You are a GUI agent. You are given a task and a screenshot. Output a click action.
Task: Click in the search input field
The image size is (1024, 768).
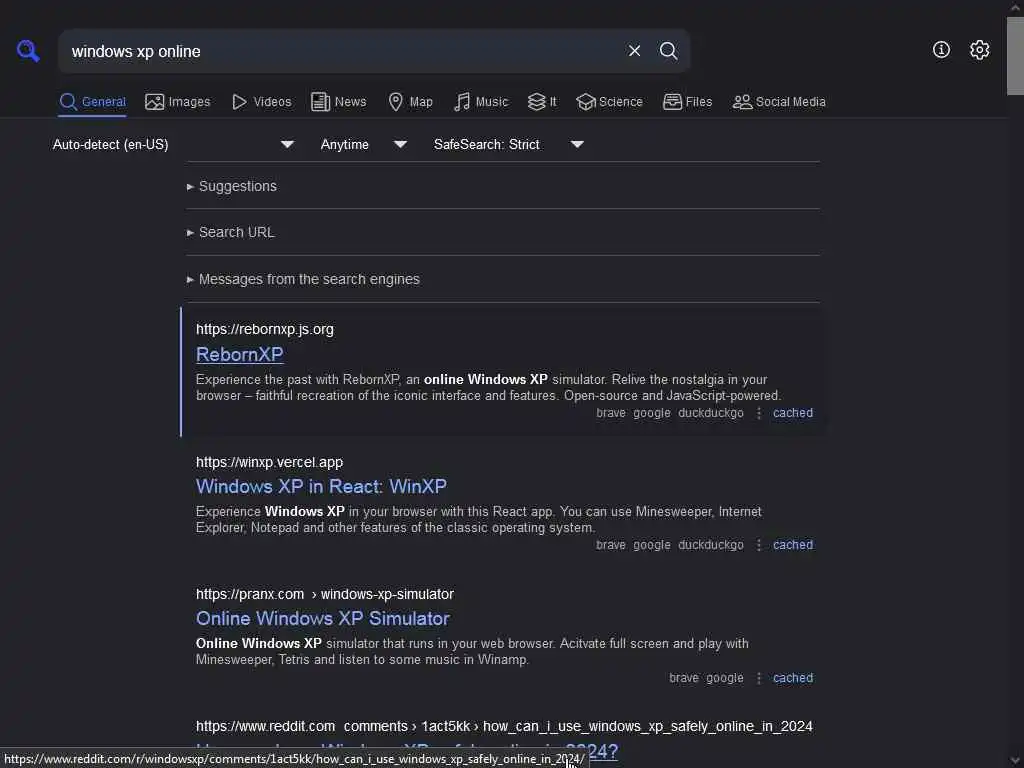pyautogui.click(x=343, y=51)
